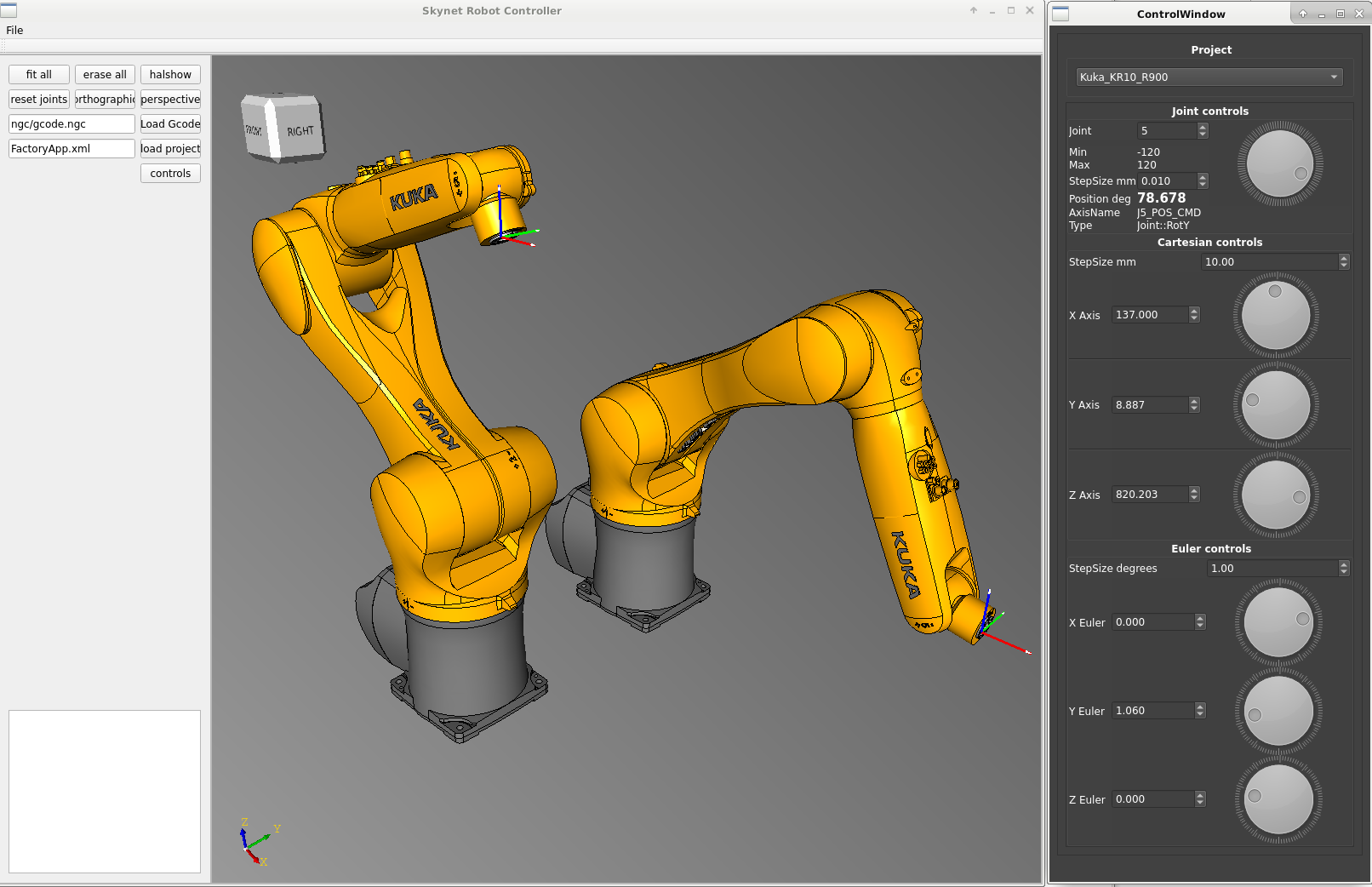This screenshot has height=887, width=1372.
Task: Switch to perspective view
Action: coord(170,100)
